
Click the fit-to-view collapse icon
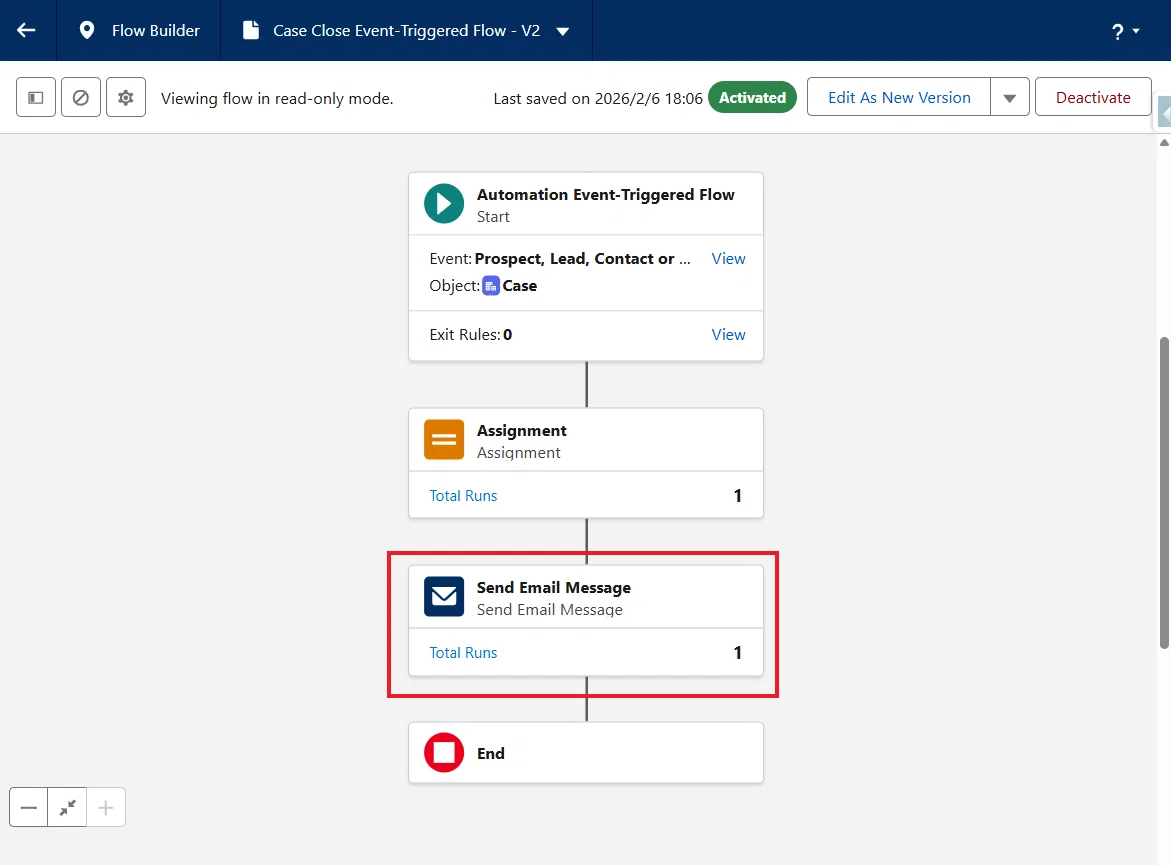(67, 807)
